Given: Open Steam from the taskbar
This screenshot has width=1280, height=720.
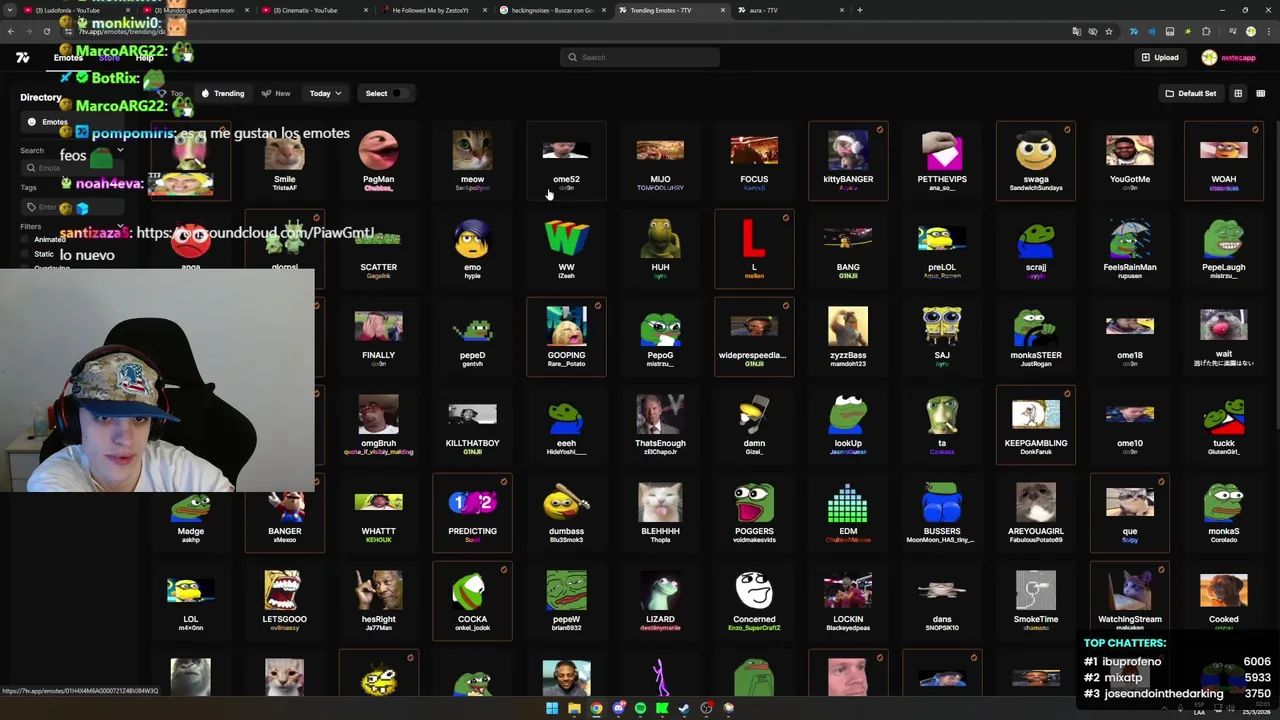Looking at the screenshot, I should tap(684, 708).
